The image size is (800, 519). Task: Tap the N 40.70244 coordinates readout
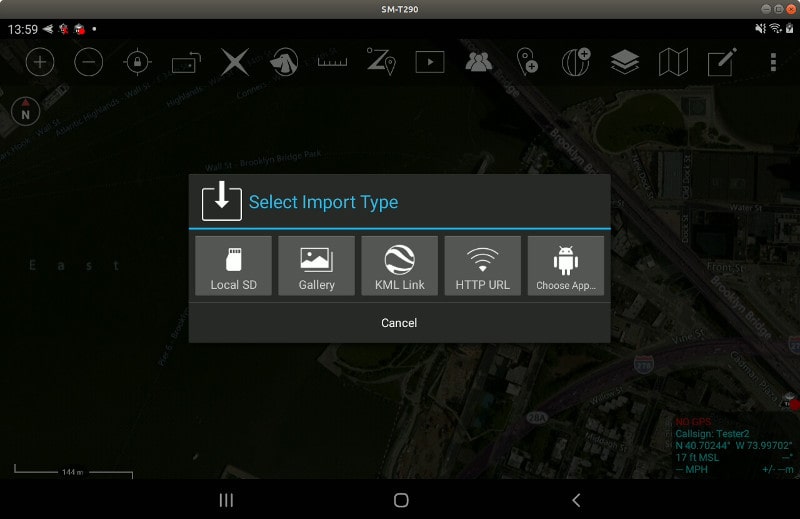[x=734, y=446]
